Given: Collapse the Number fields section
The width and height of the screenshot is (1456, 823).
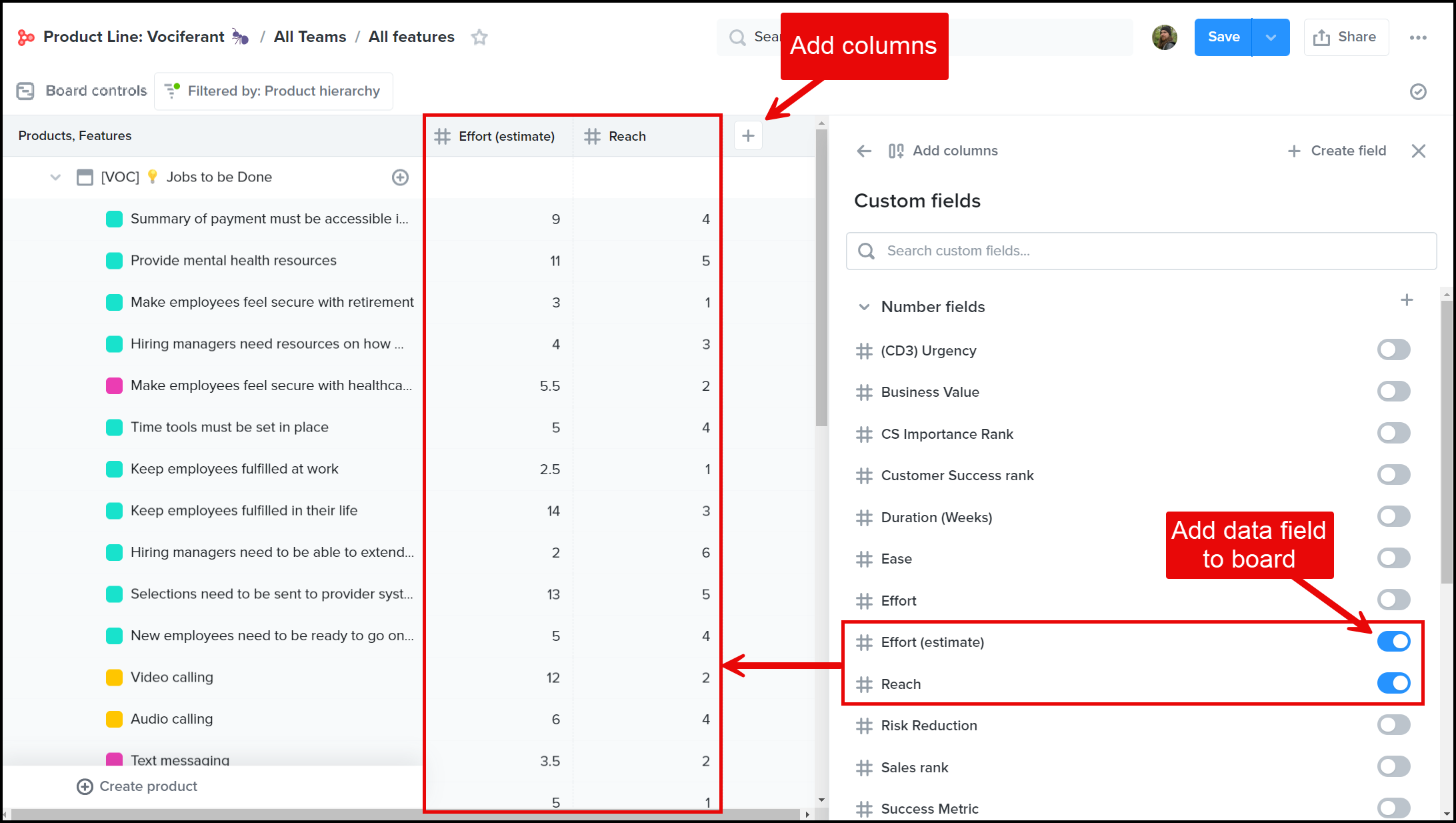Looking at the screenshot, I should pos(864,307).
